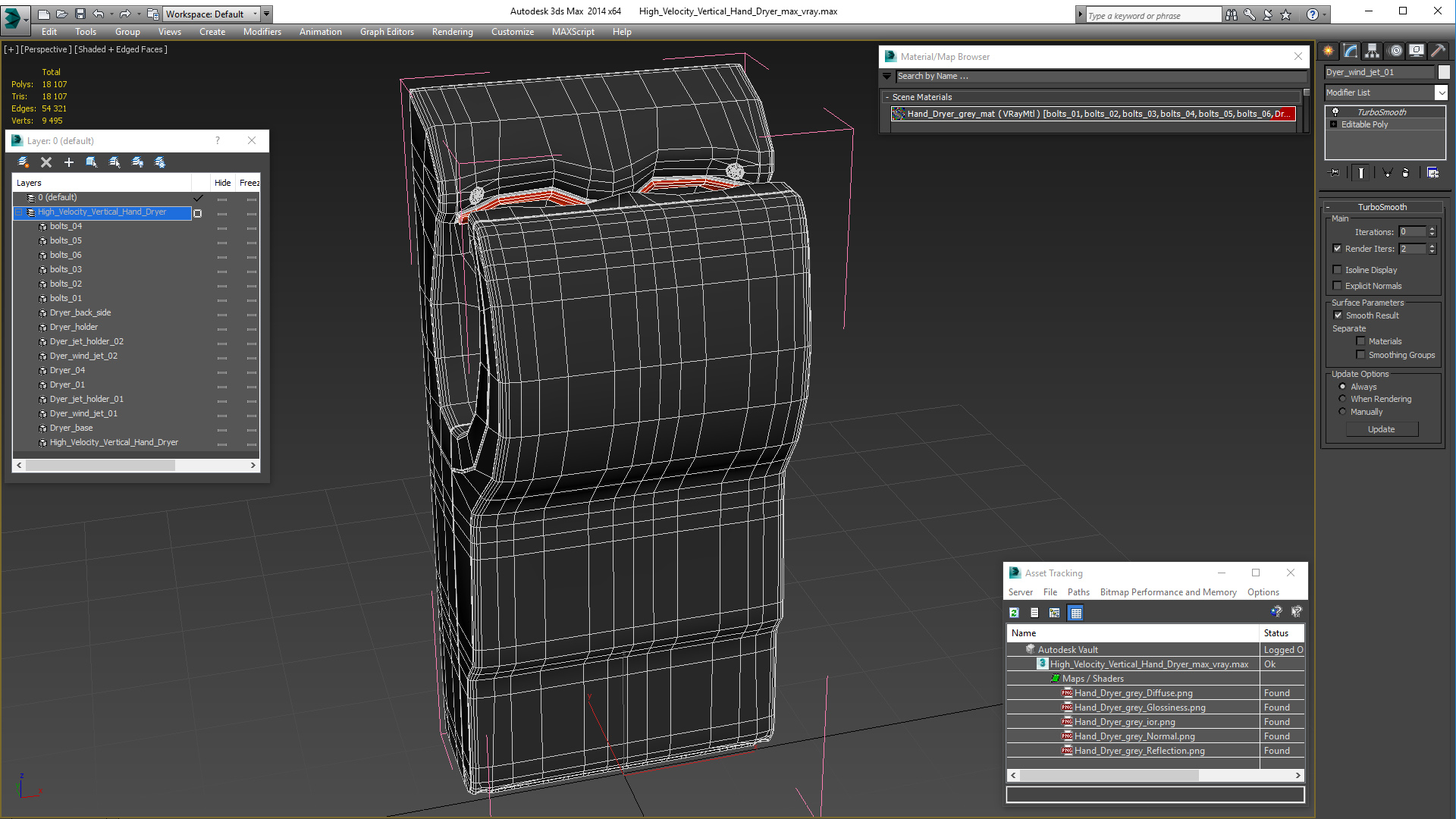Collapse the TurboSmooth rollout
The image size is (1456, 819).
click(1382, 207)
